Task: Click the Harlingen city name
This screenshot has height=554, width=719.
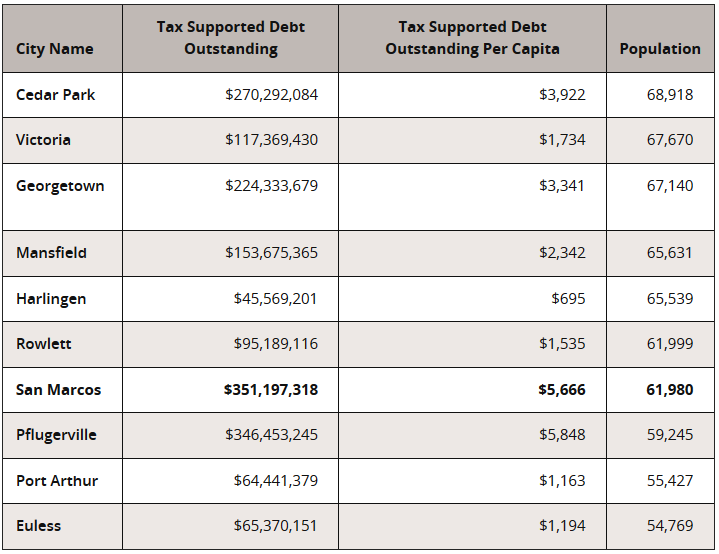Action: click(51, 299)
